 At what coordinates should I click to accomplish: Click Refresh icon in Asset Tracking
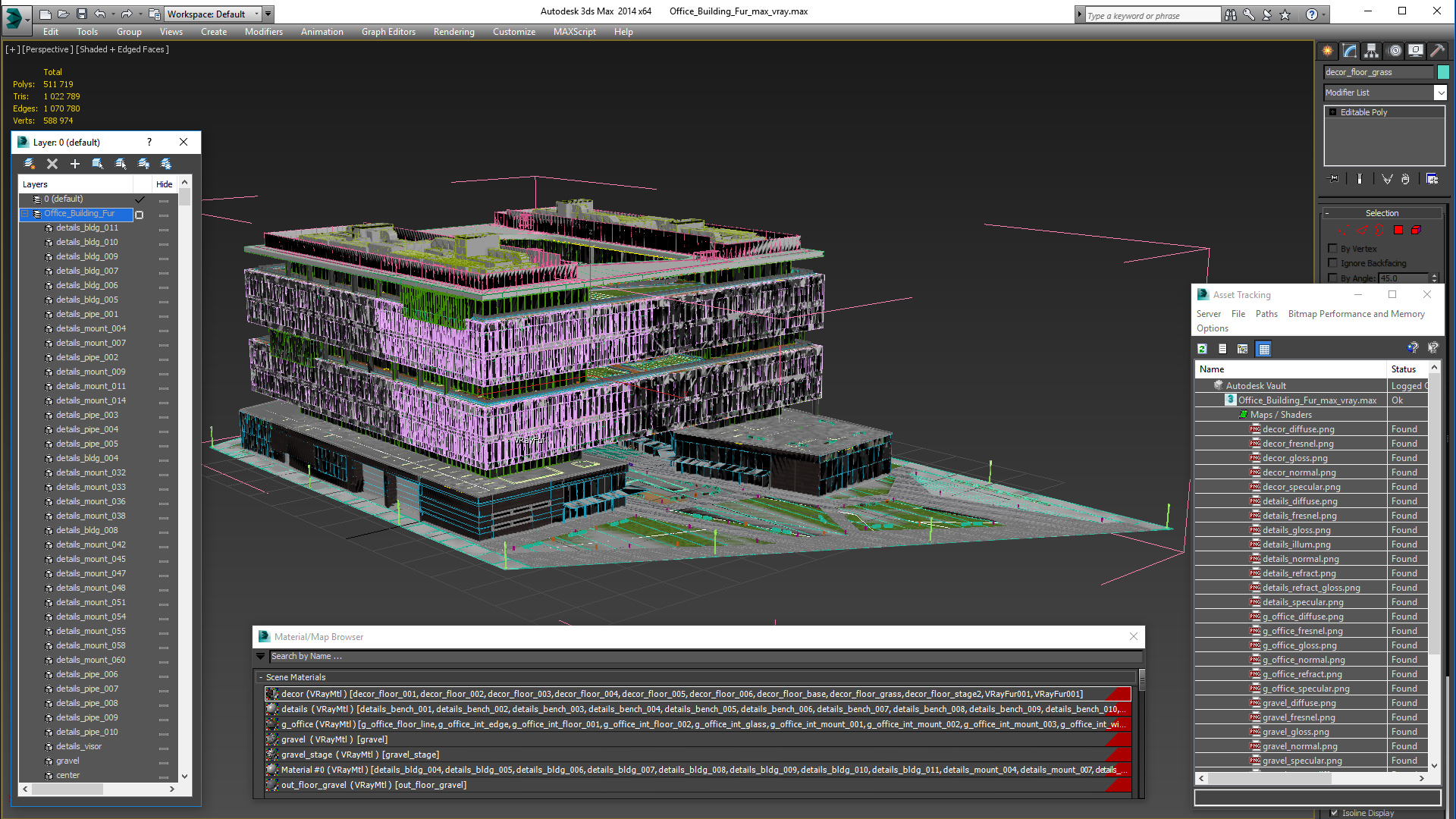tap(1203, 349)
